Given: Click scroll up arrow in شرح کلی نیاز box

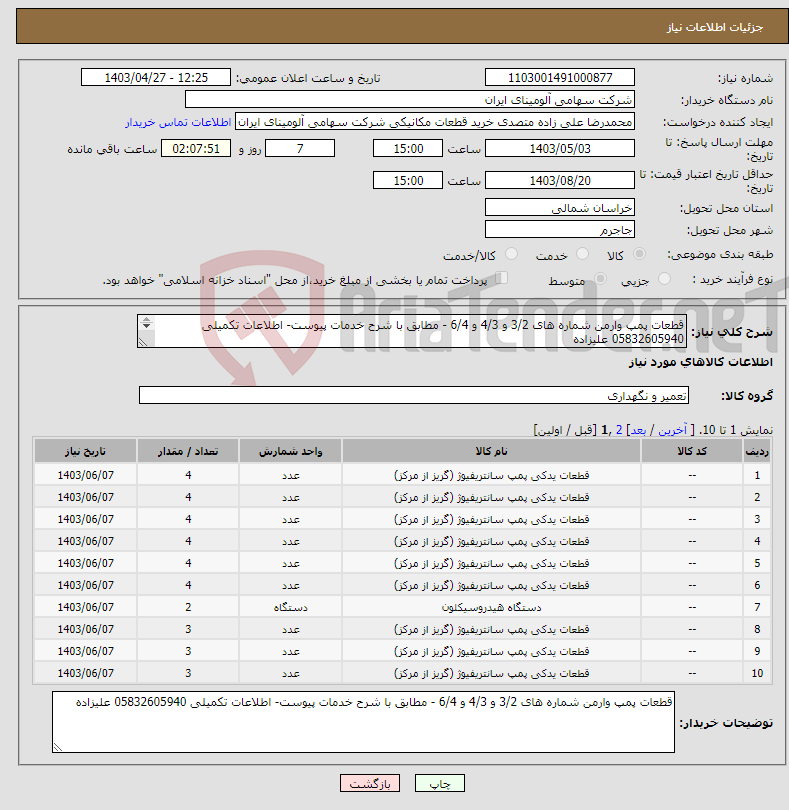Looking at the screenshot, I should [x=147, y=320].
